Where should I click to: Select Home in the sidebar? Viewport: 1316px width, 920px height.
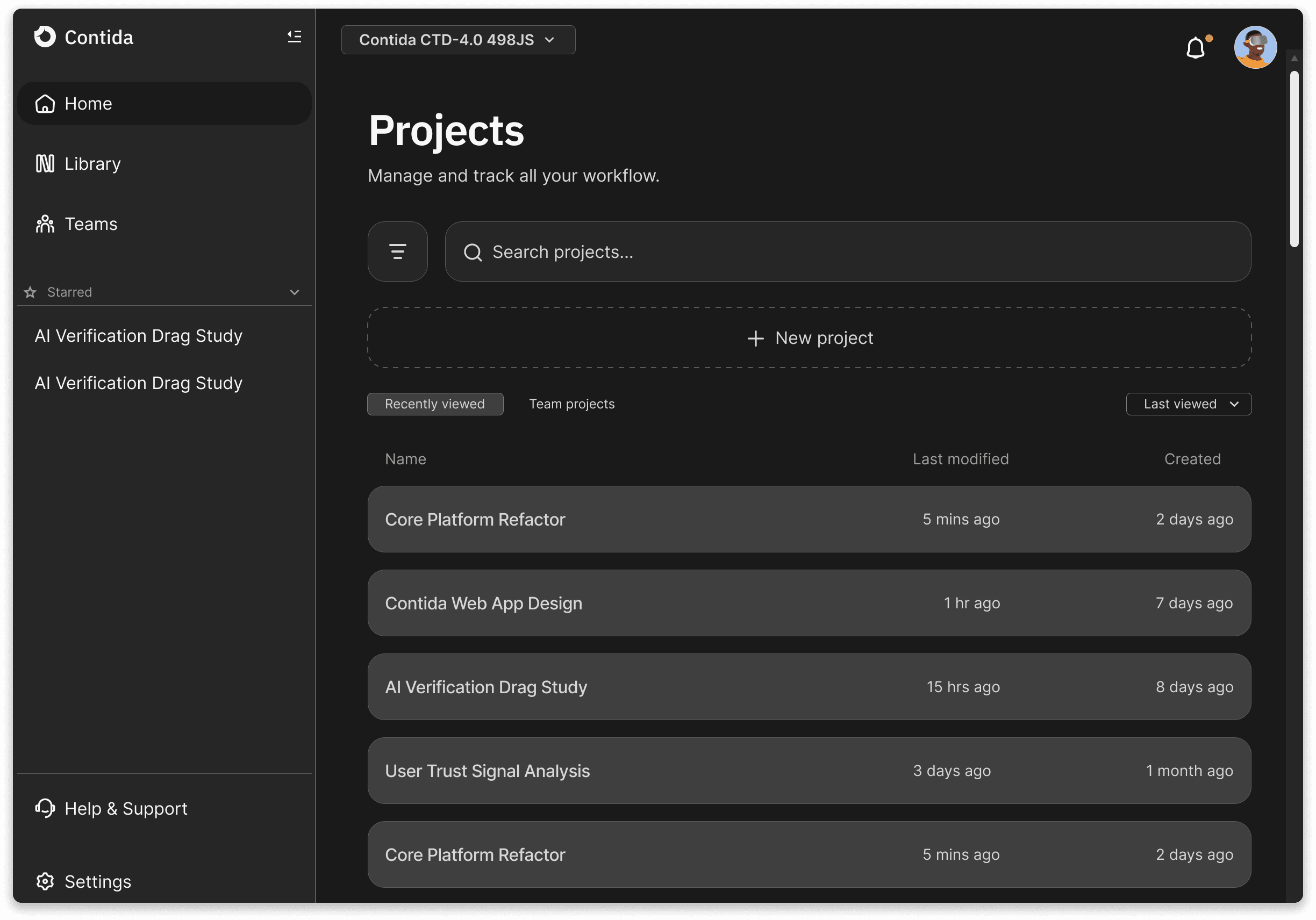(x=88, y=104)
